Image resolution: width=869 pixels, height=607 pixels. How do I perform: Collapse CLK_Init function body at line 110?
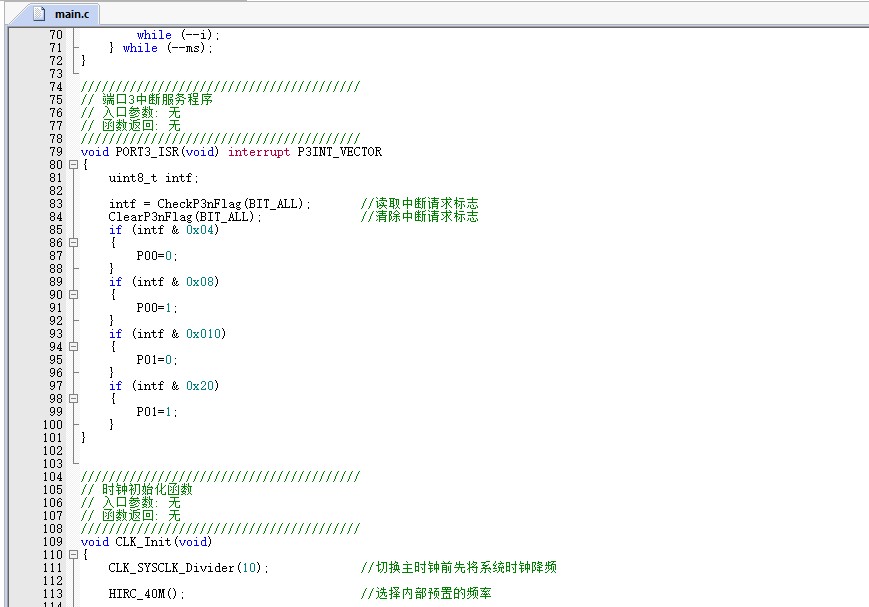tap(73, 554)
